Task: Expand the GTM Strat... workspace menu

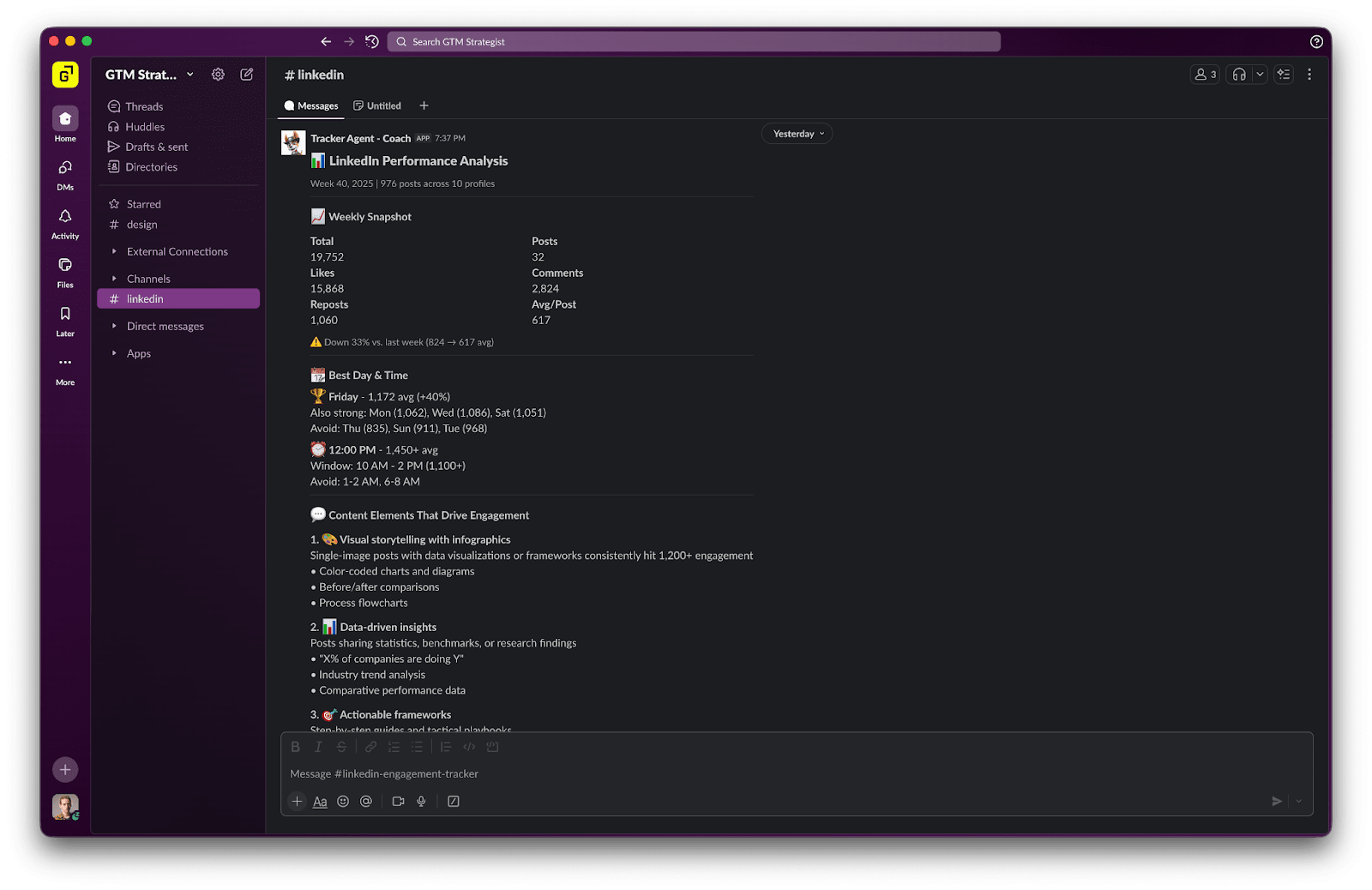Action: tap(149, 75)
